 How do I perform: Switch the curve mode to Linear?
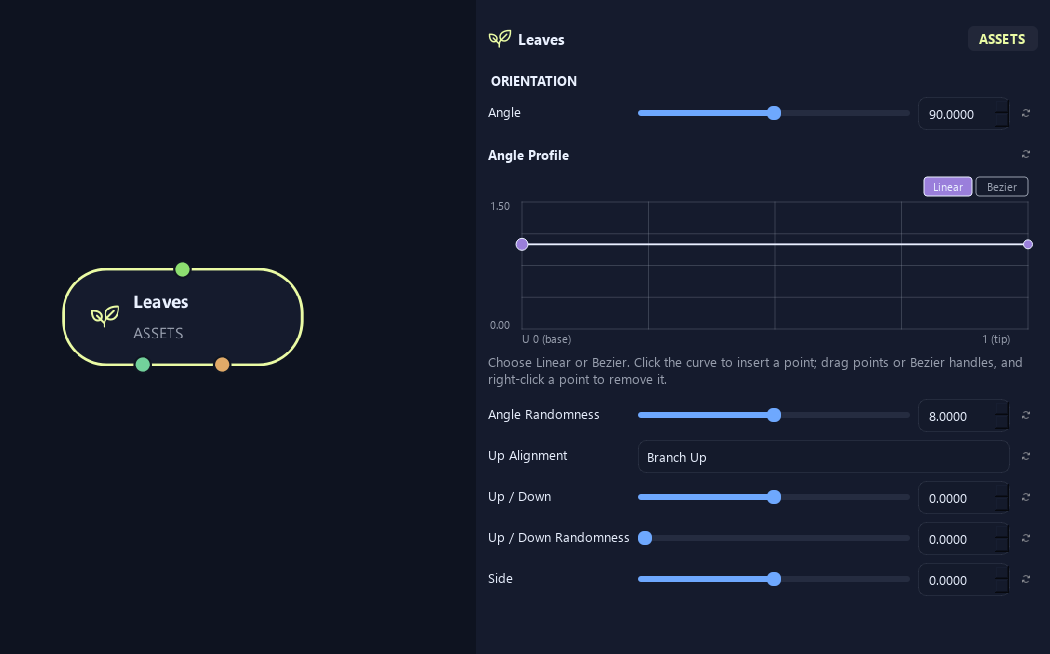(948, 187)
